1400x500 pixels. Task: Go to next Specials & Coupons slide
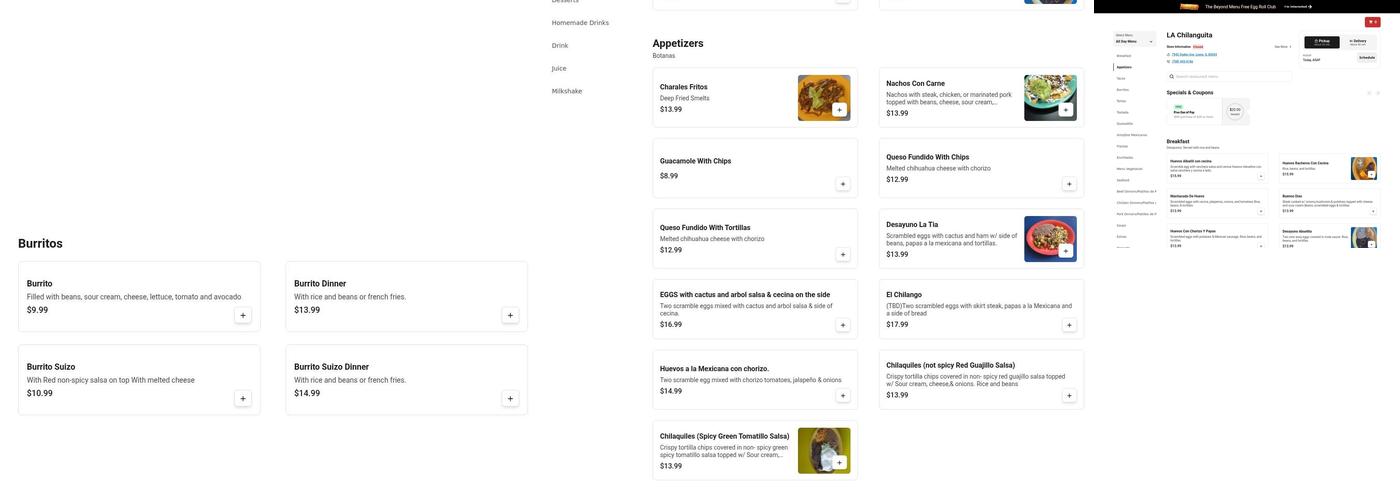1377,93
